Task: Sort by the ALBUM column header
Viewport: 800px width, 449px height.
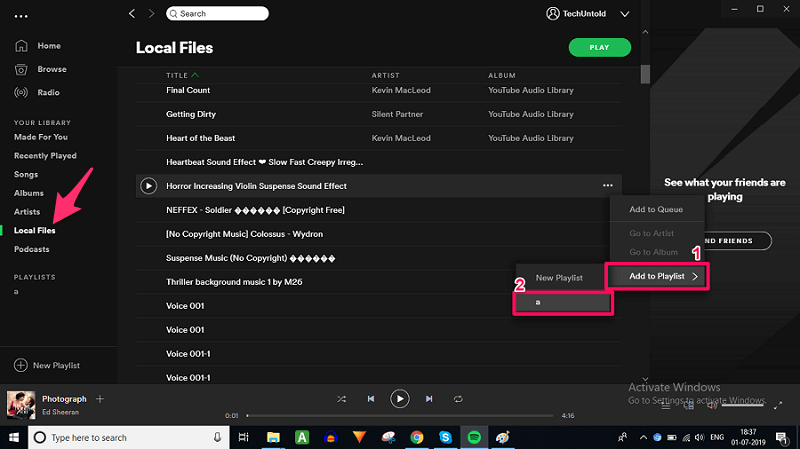Action: pyautogui.click(x=502, y=76)
